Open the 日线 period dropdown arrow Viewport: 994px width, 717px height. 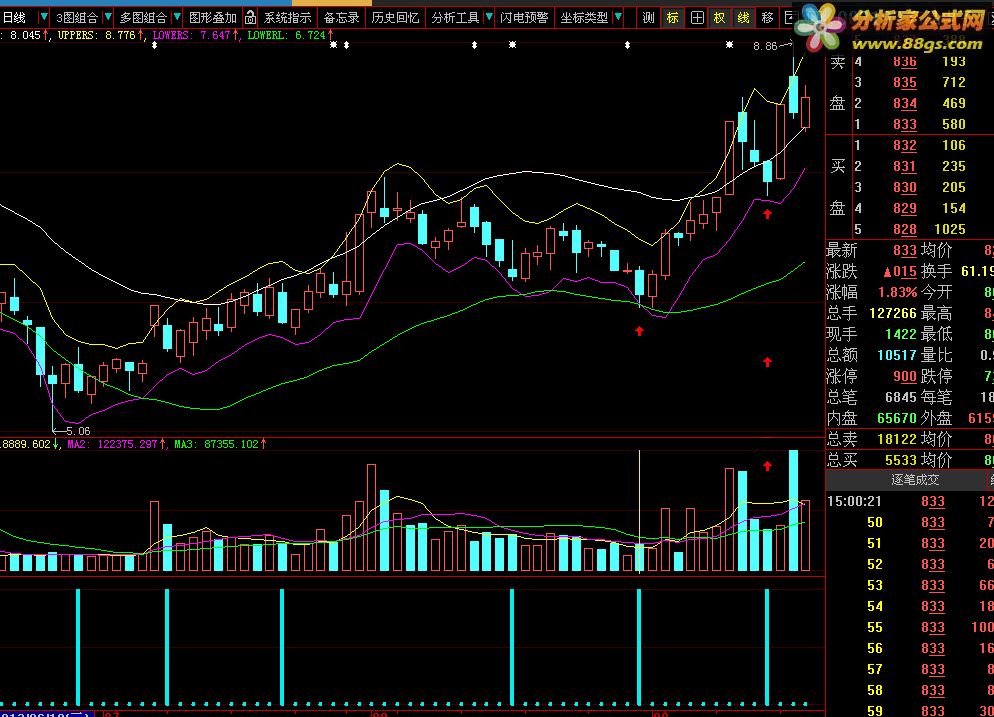[x=44, y=17]
